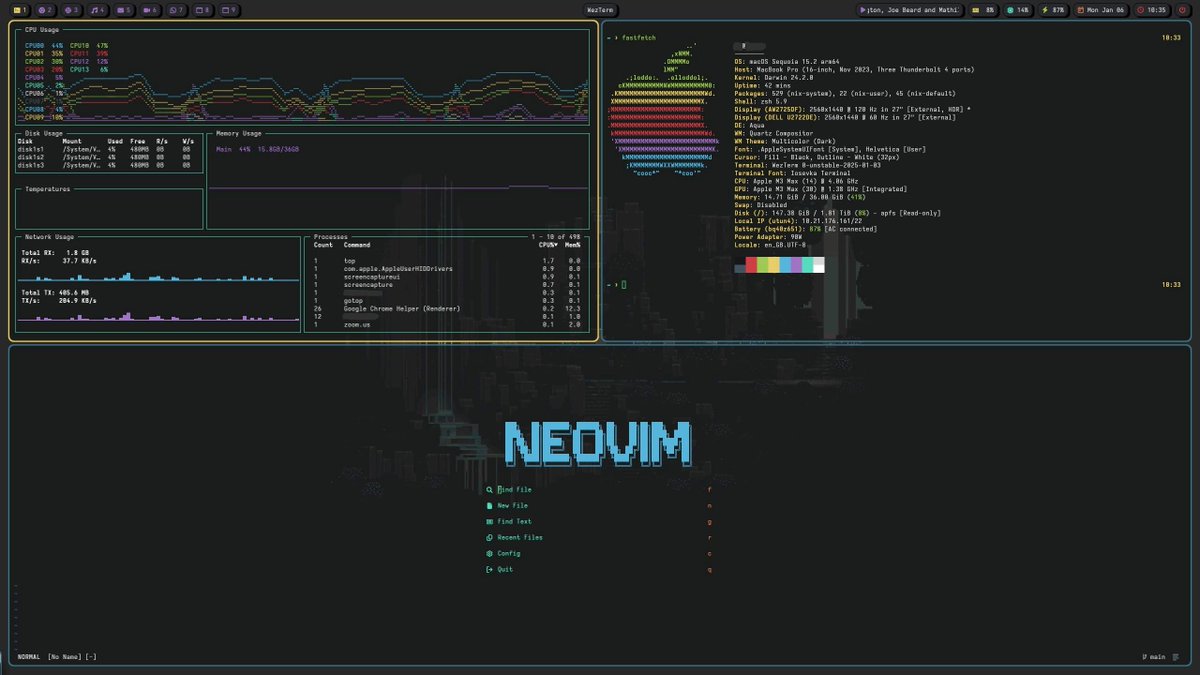1200x675 pixels.
Task: Click the 'Recent Files' label in Neovim dashboard
Action: (520, 537)
